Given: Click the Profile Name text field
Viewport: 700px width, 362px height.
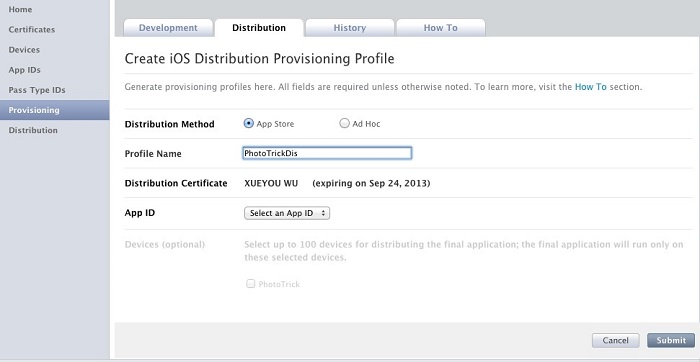Looking at the screenshot, I should tap(327, 153).
